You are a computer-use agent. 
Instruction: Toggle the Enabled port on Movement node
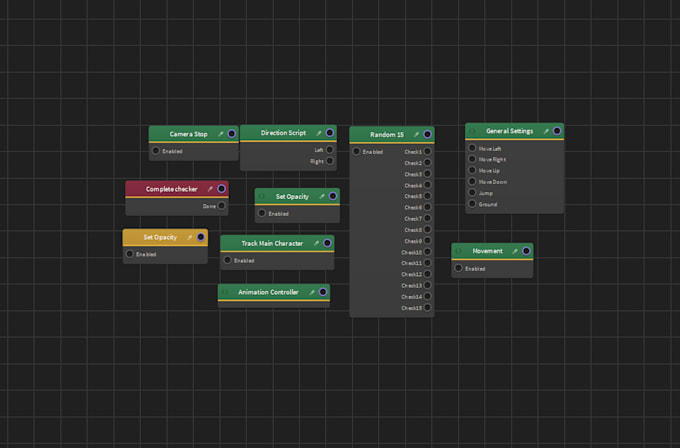[459, 268]
